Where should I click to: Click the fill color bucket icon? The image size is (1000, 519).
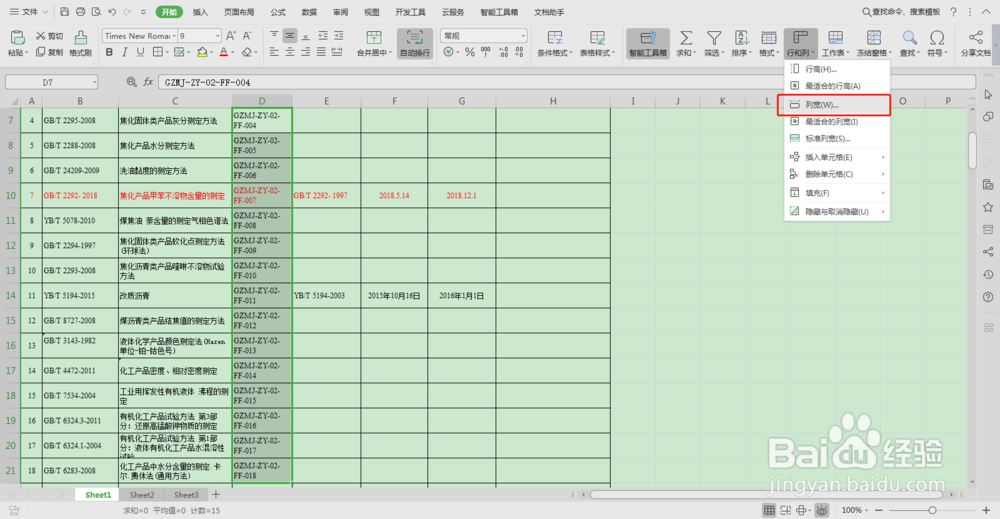click(202, 52)
